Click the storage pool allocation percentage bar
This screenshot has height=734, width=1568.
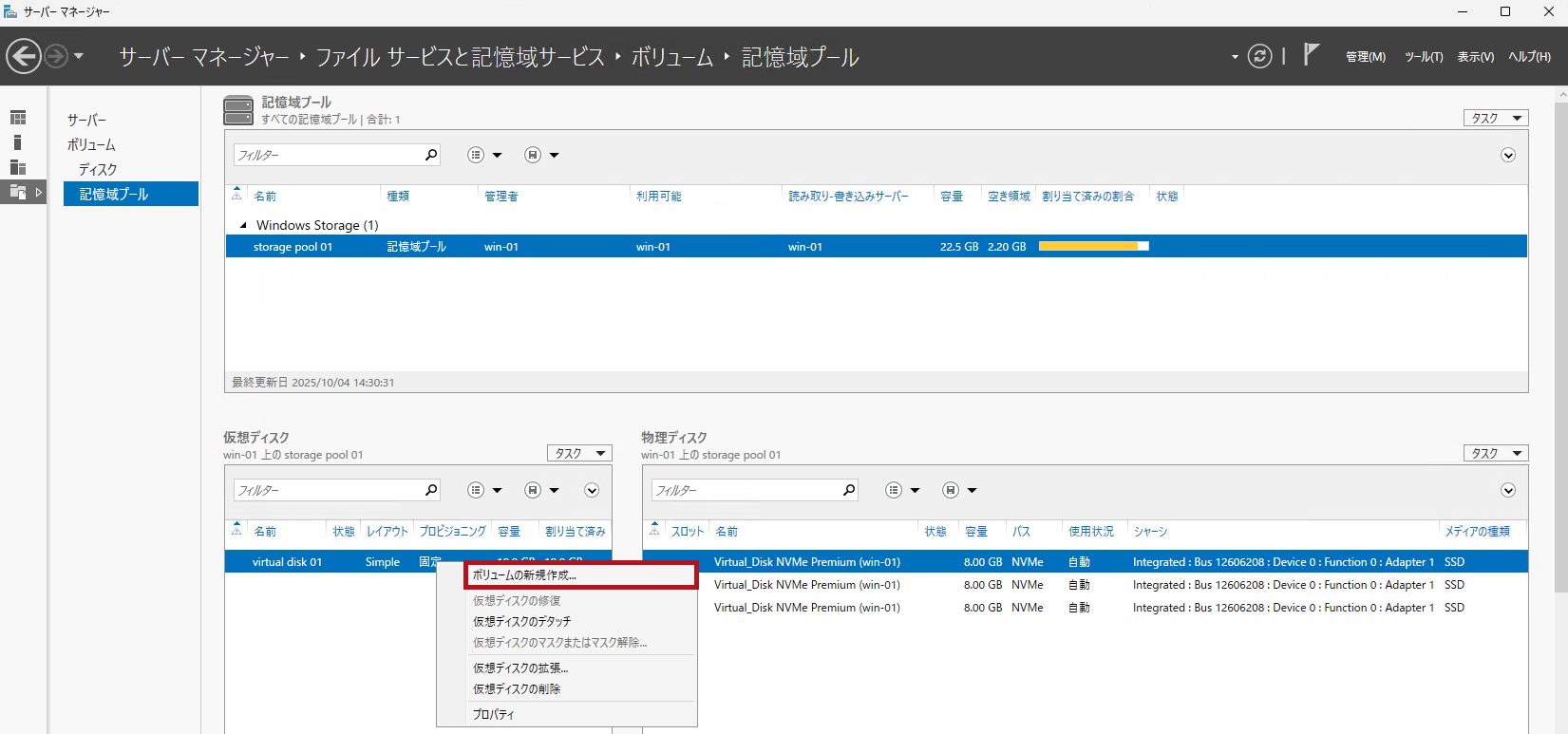click(1093, 247)
